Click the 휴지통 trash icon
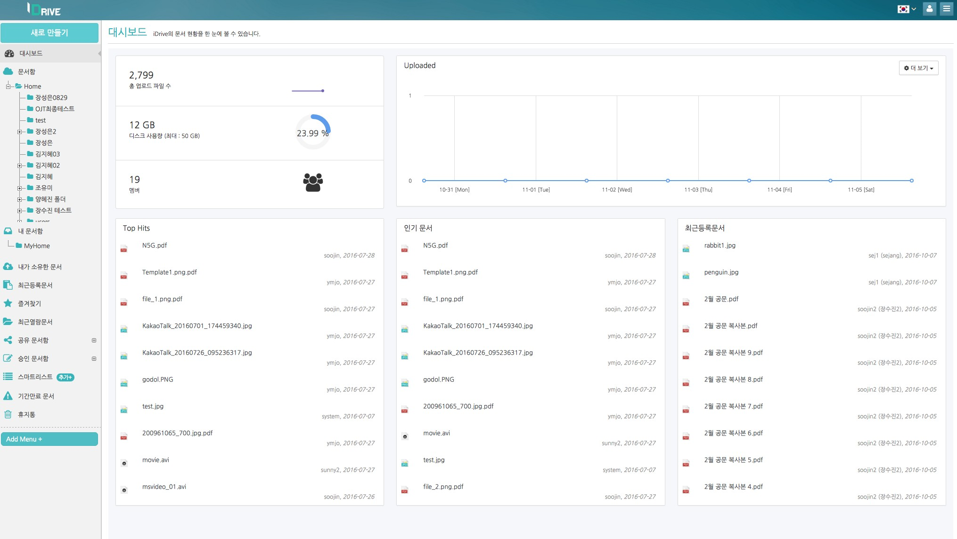The height and width of the screenshot is (539, 957). tap(8, 414)
